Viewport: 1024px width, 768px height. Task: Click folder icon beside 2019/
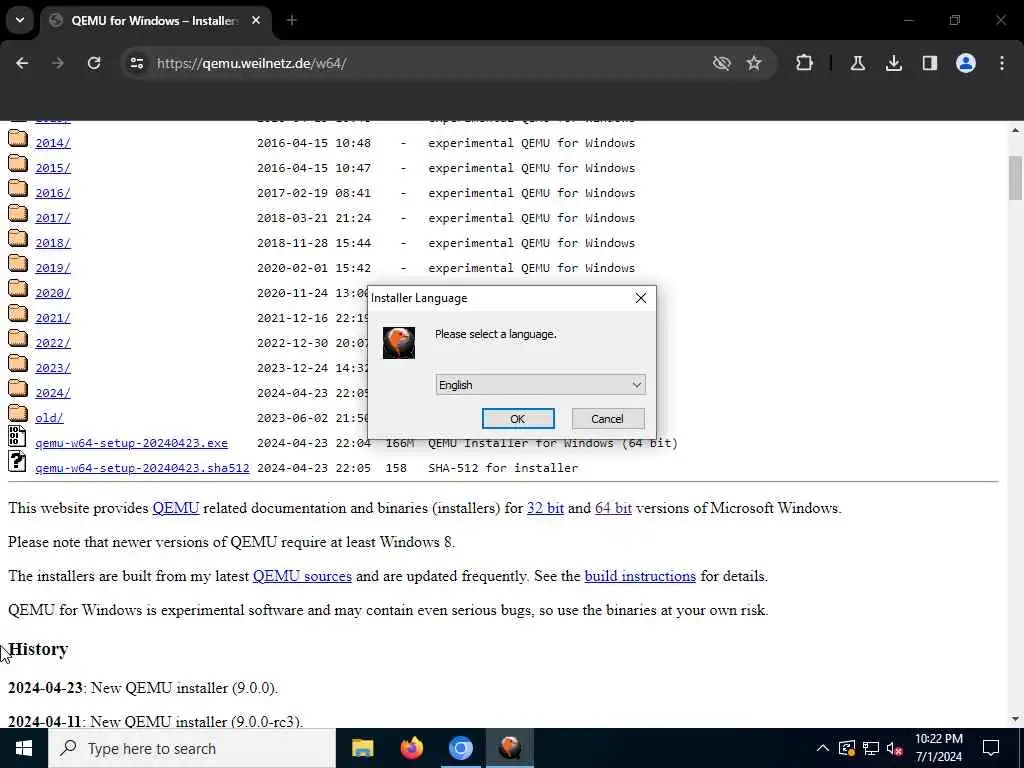pyautogui.click(x=18, y=263)
